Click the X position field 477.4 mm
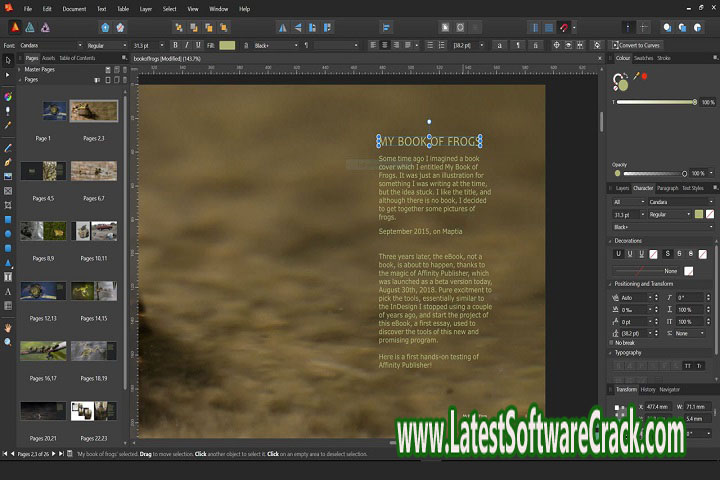 658,407
